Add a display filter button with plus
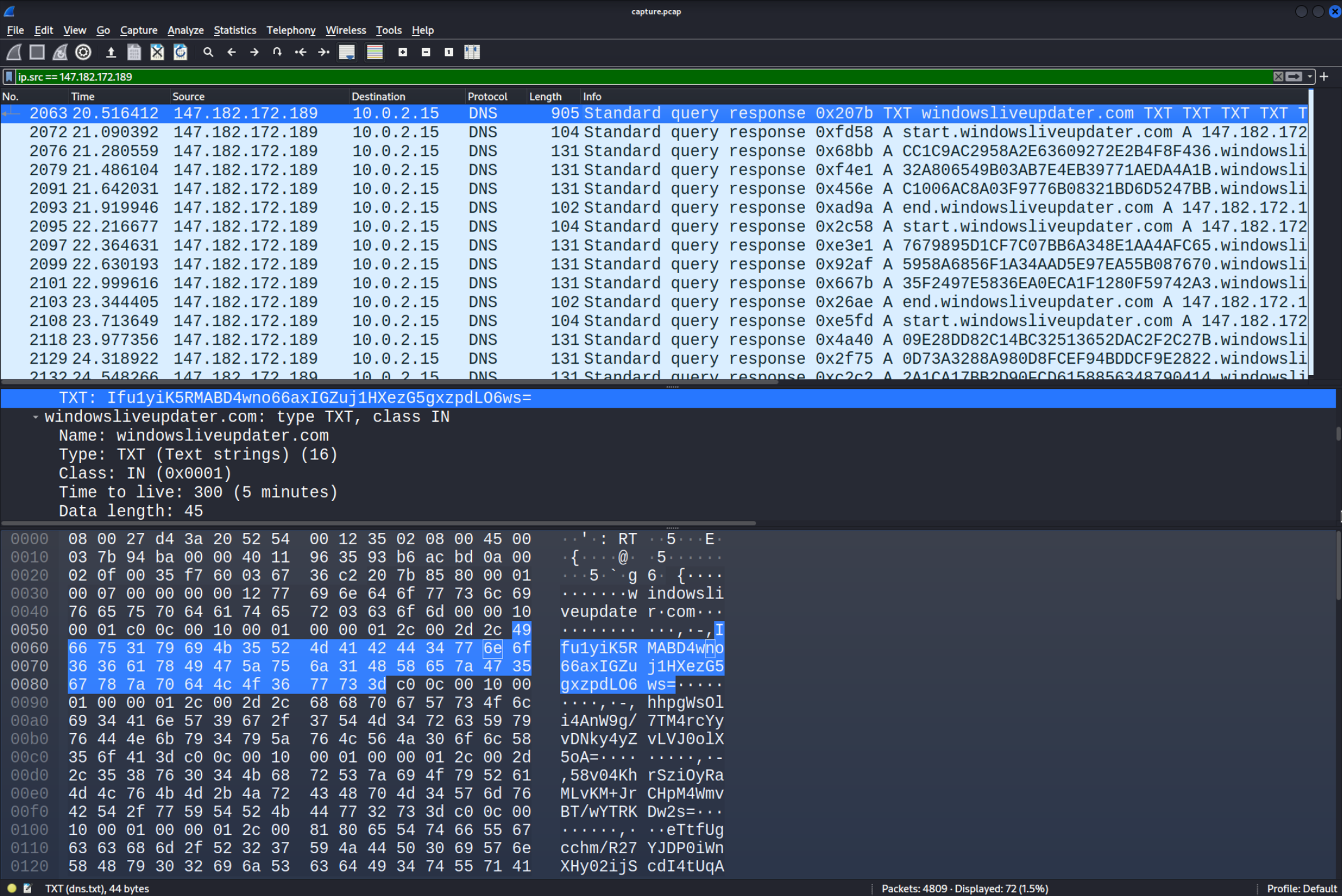Viewport: 1342px width, 896px height. (x=1324, y=77)
